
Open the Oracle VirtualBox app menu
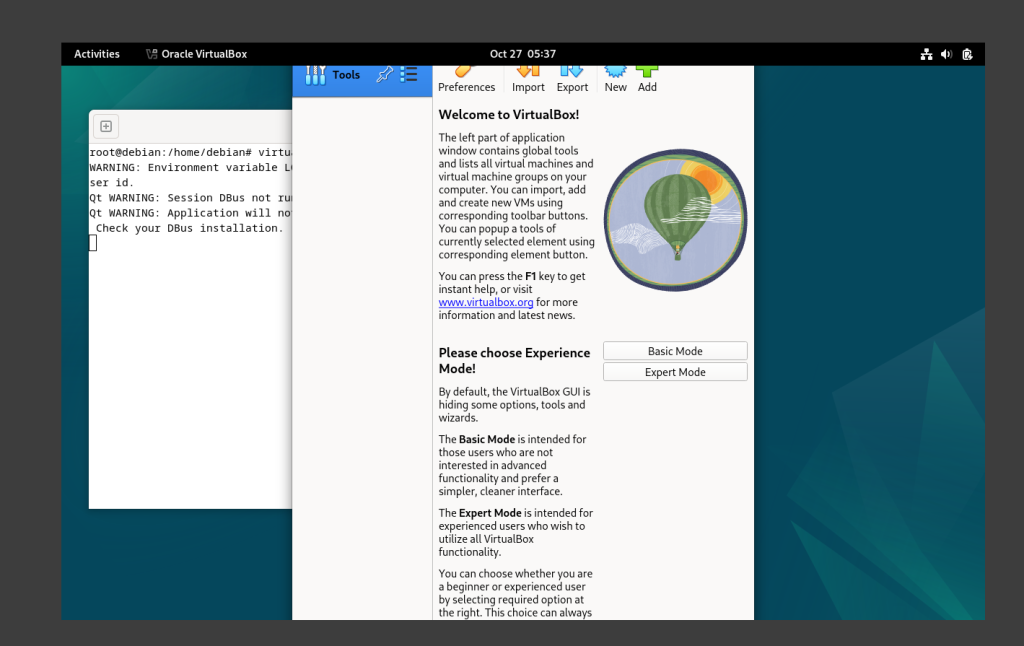(x=196, y=54)
